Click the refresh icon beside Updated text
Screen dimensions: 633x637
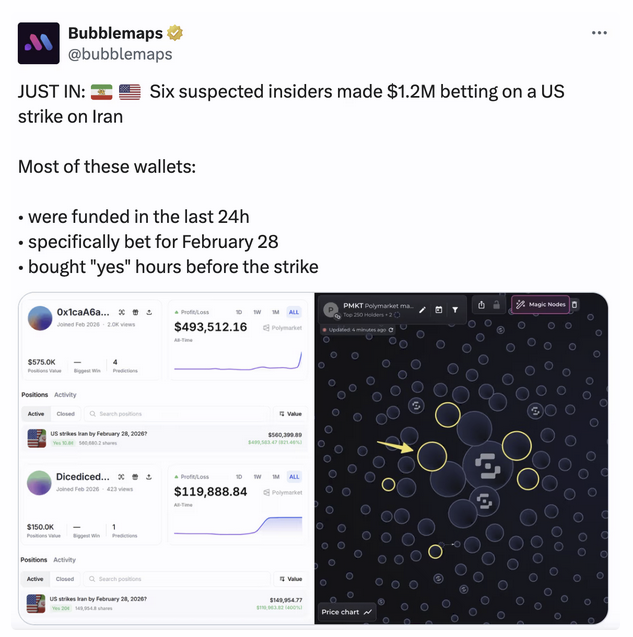(391, 330)
